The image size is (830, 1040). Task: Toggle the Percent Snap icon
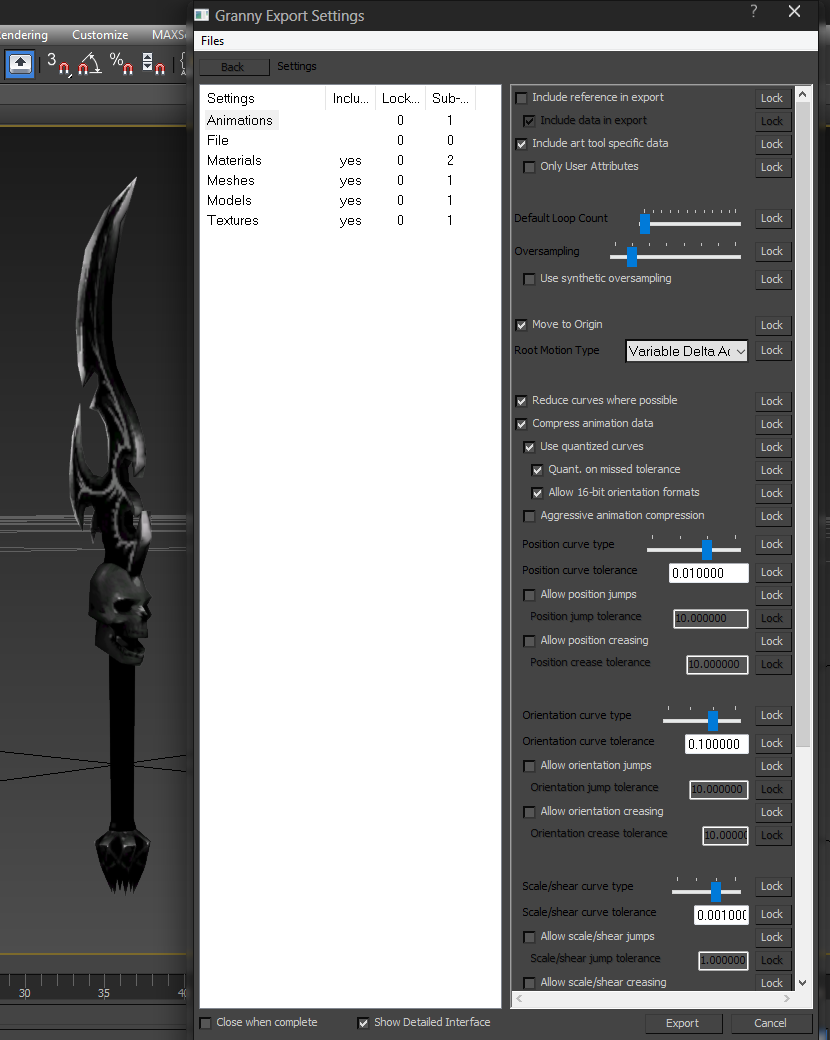click(x=121, y=64)
